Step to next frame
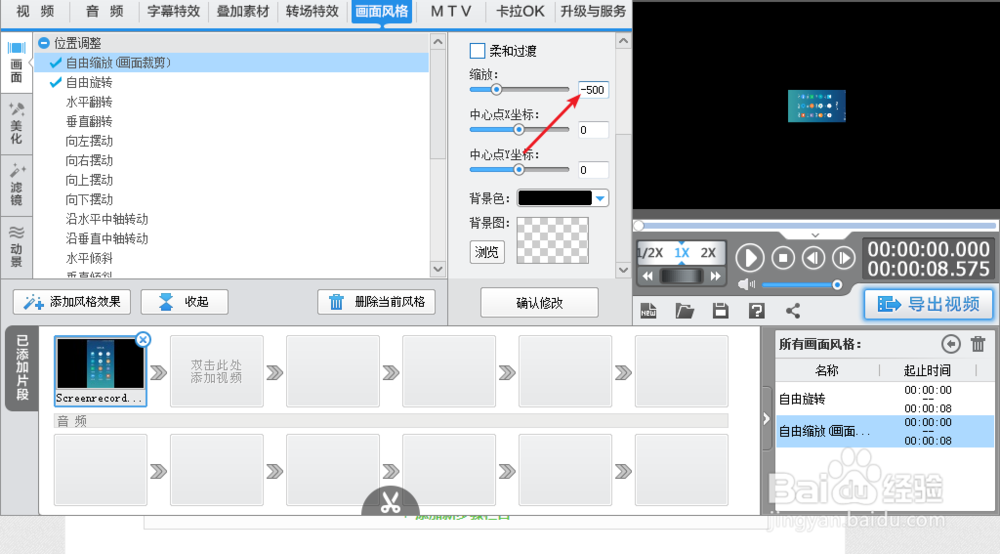This screenshot has height=554, width=1000. 844,258
